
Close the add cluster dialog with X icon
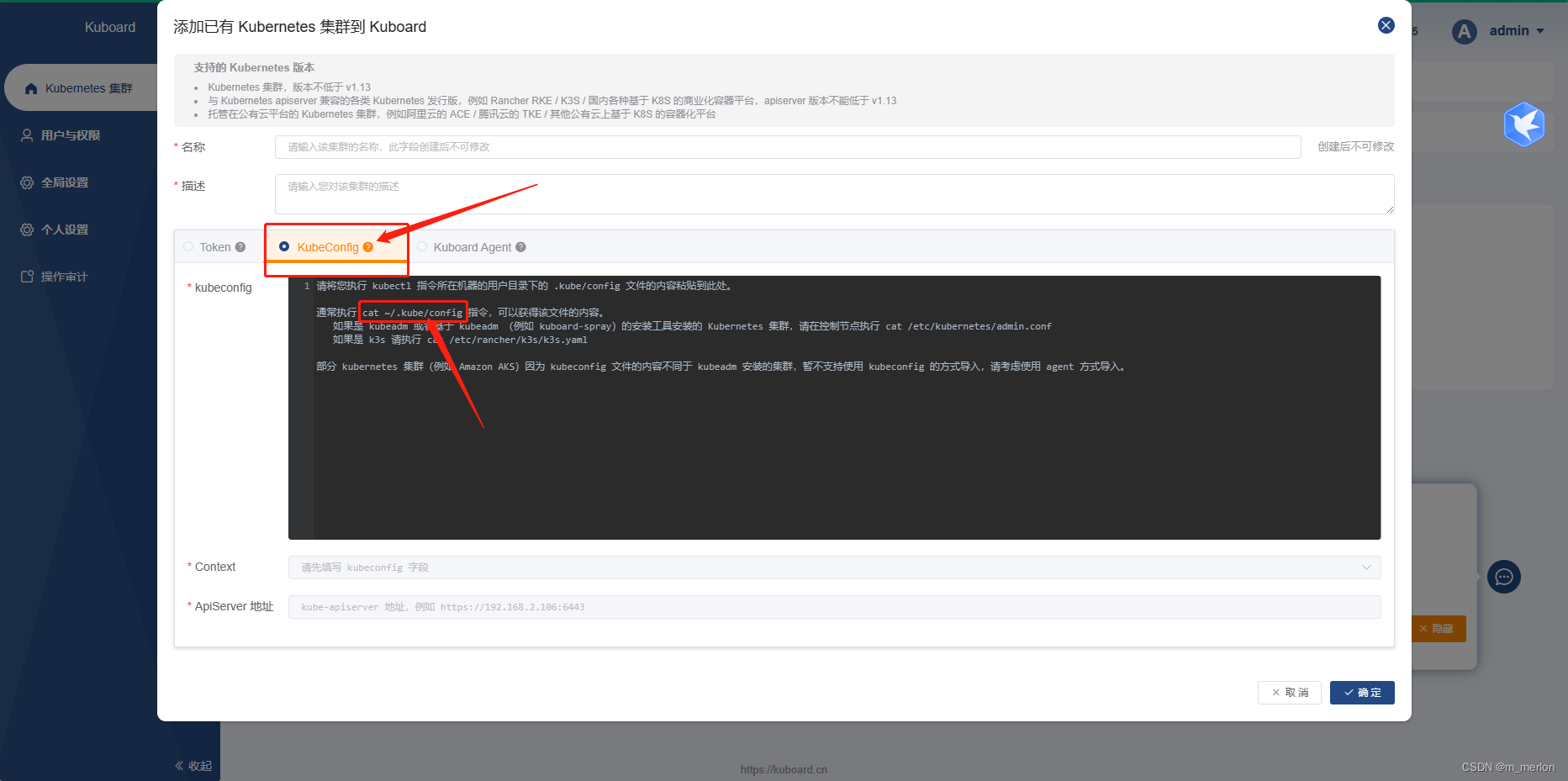(x=1386, y=25)
